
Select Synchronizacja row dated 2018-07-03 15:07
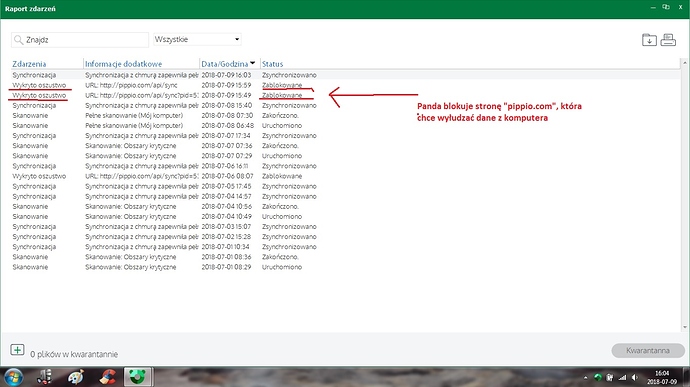[345, 227]
